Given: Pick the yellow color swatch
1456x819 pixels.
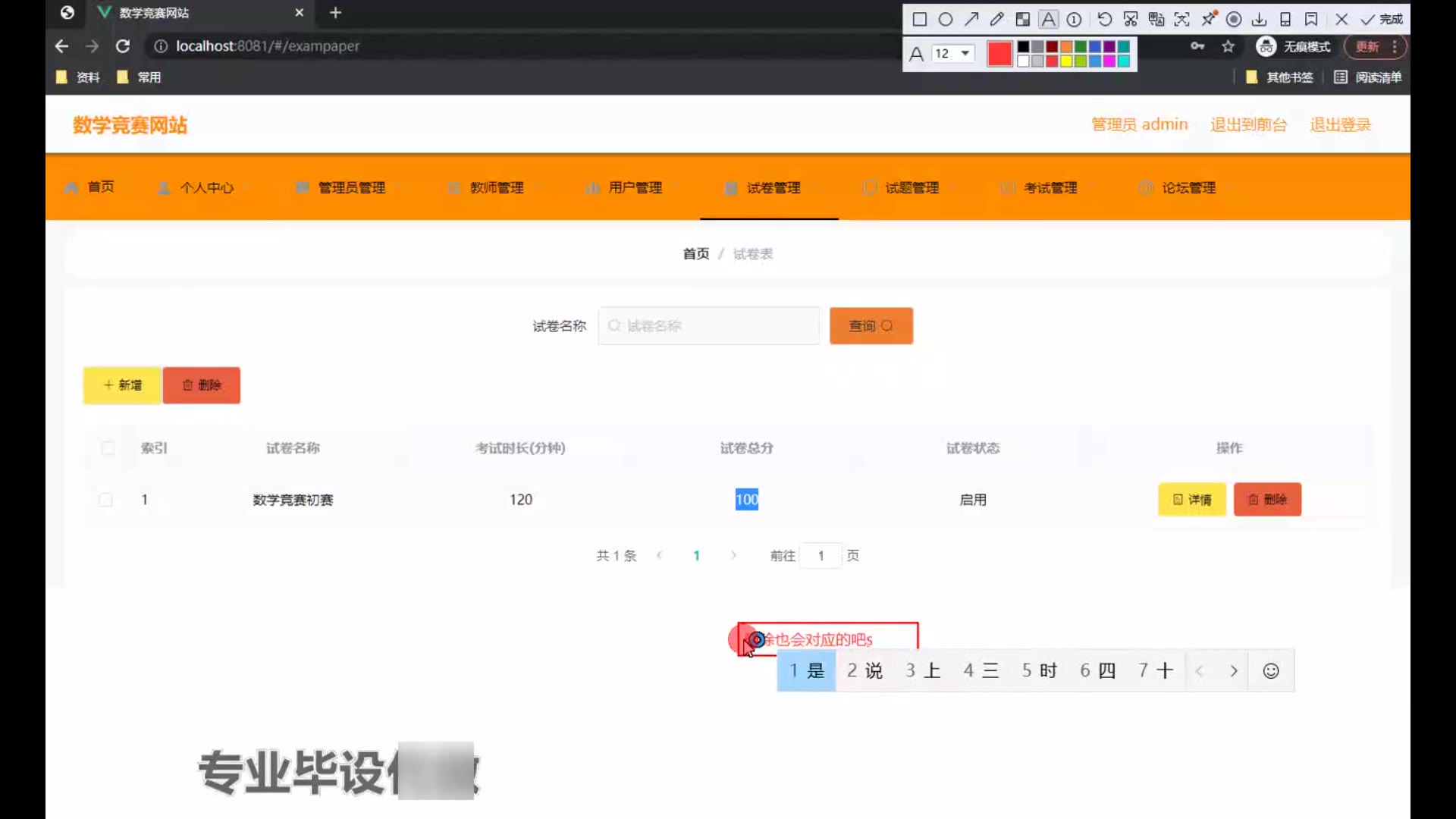Looking at the screenshot, I should tap(1066, 61).
